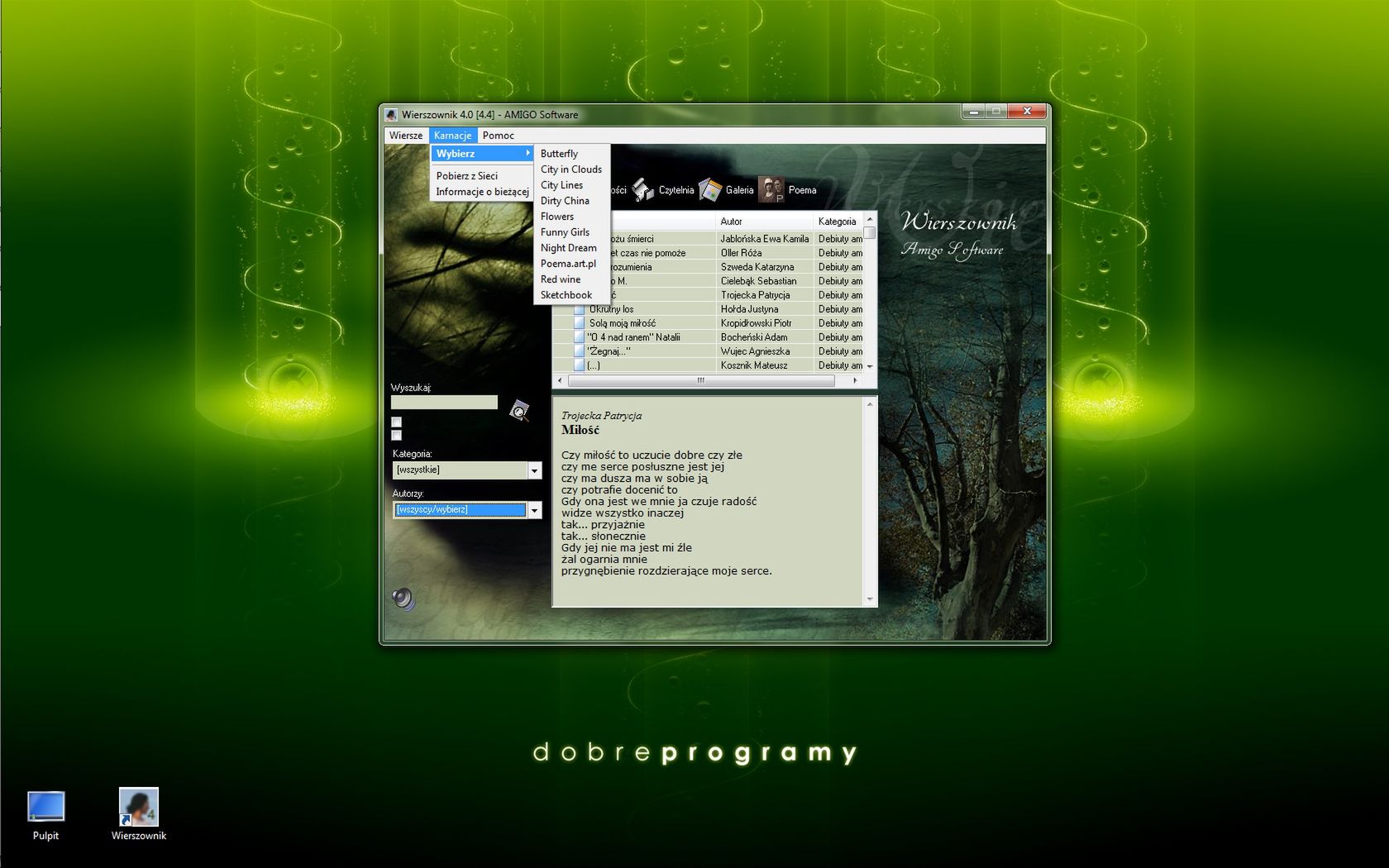Open Wierszownik desktop shortcut
1389x868 pixels.
click(138, 807)
